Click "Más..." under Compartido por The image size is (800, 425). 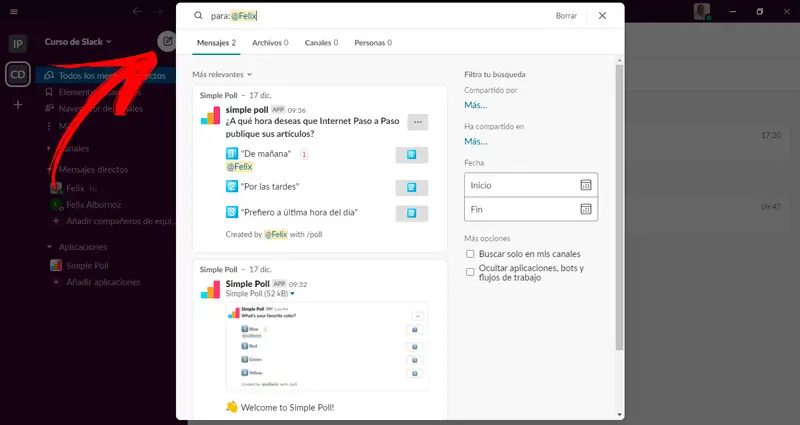click(475, 104)
